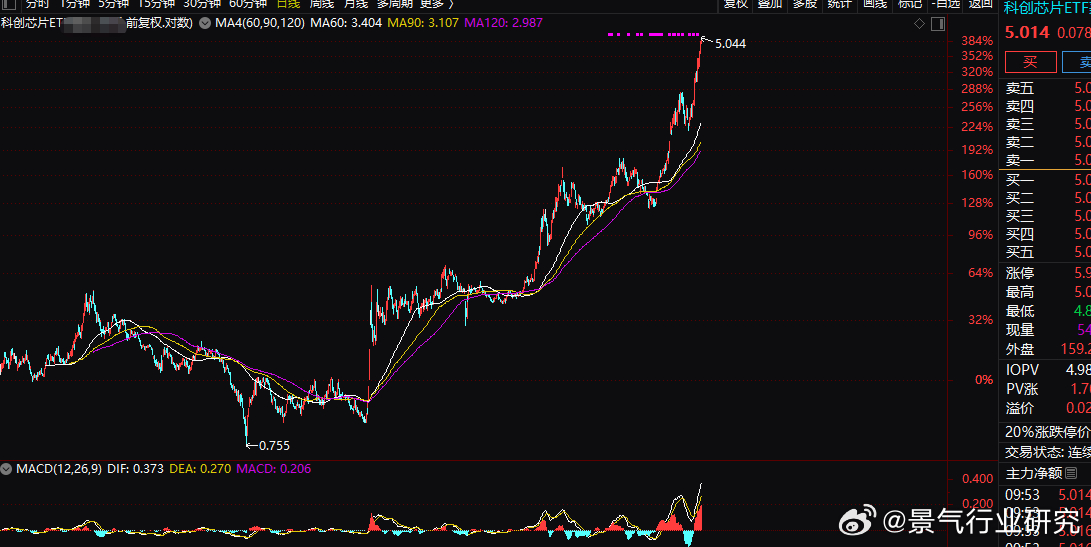Open the 多周期 multi-period view
This screenshot has height=547, width=1091.
pyautogui.click(x=395, y=3)
